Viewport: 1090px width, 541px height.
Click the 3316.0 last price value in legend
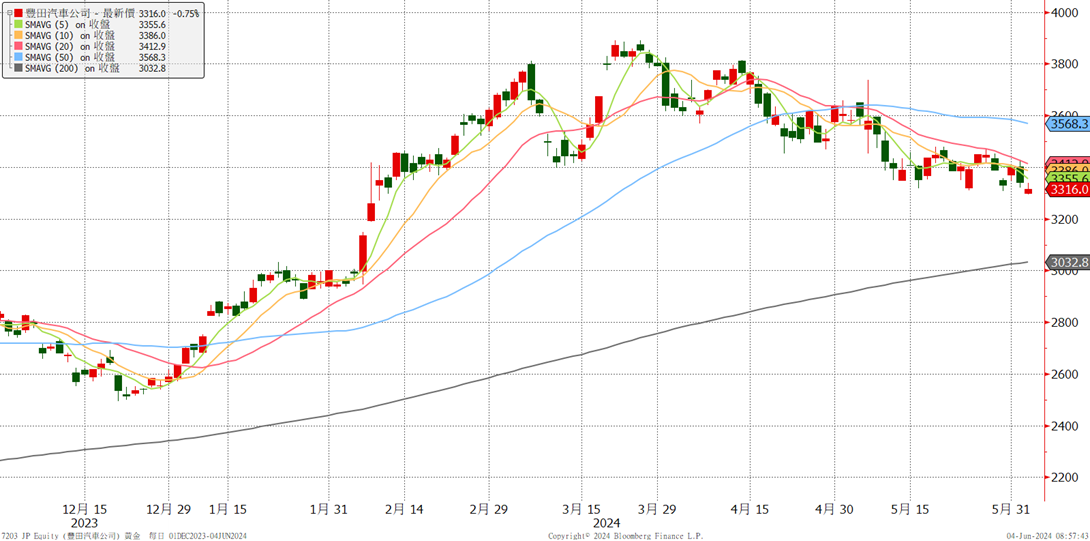pyautogui.click(x=152, y=13)
